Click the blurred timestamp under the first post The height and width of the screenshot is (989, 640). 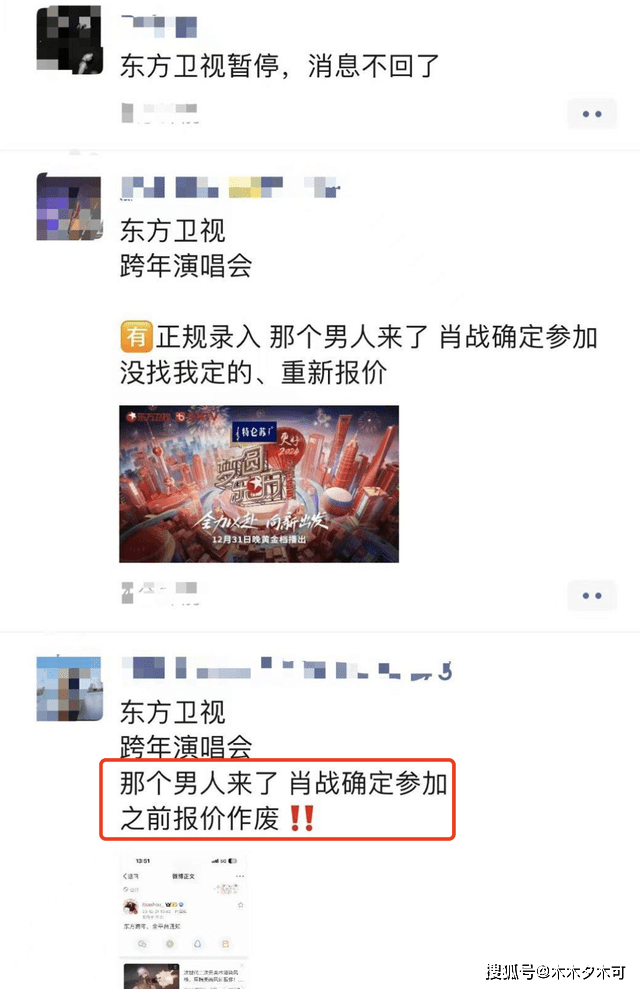click(160, 113)
